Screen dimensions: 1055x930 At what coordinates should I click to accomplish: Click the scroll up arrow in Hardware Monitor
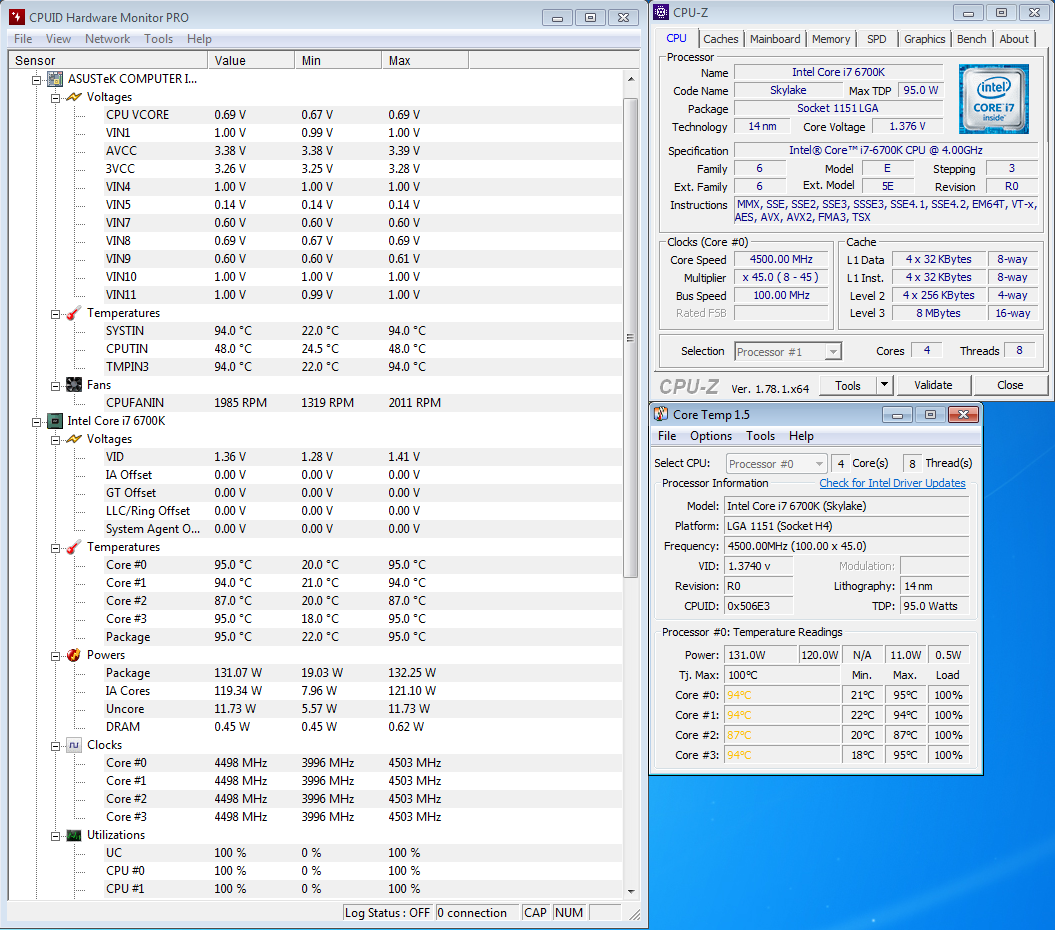pos(630,79)
